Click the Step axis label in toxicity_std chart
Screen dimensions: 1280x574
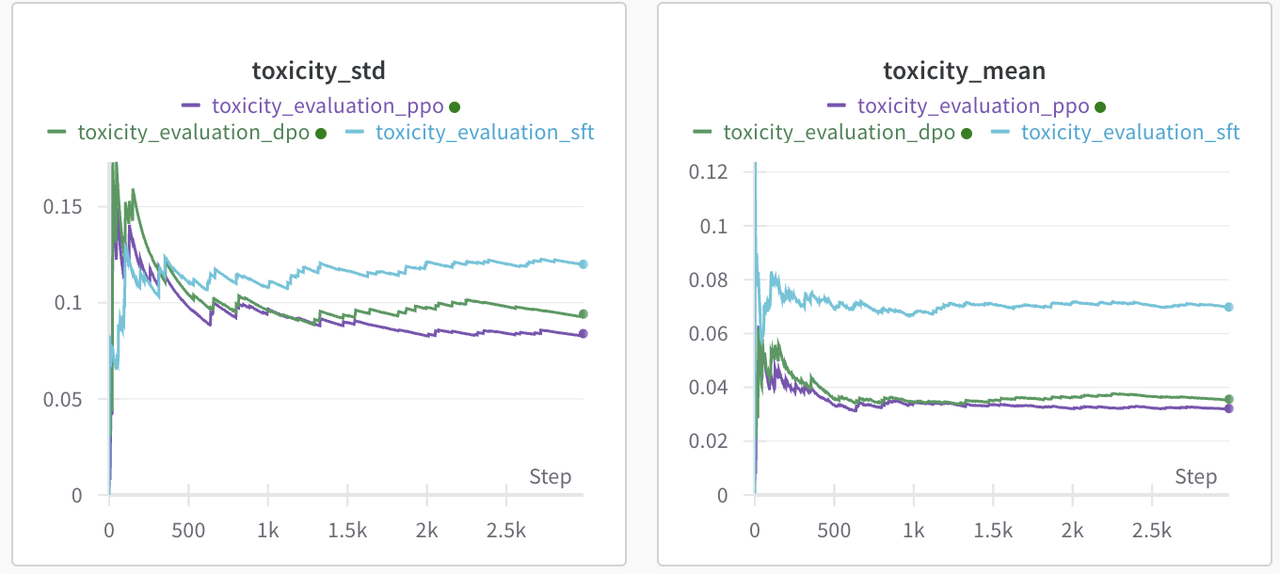550,477
